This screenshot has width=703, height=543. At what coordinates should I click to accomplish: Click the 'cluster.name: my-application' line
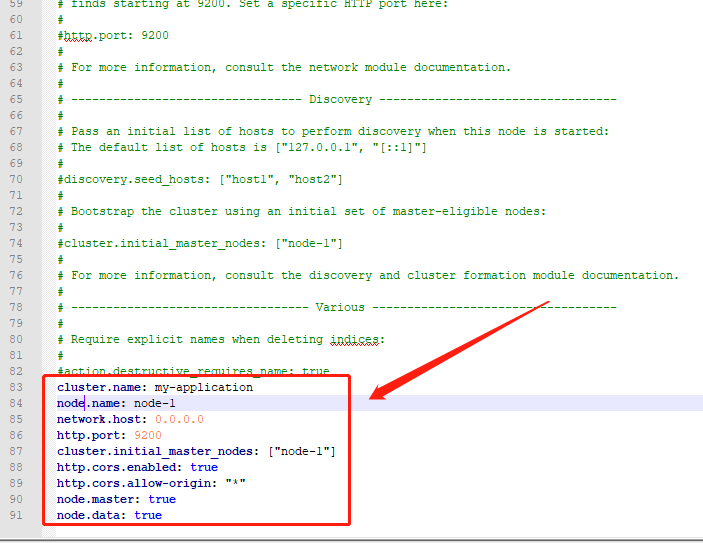tap(155, 387)
